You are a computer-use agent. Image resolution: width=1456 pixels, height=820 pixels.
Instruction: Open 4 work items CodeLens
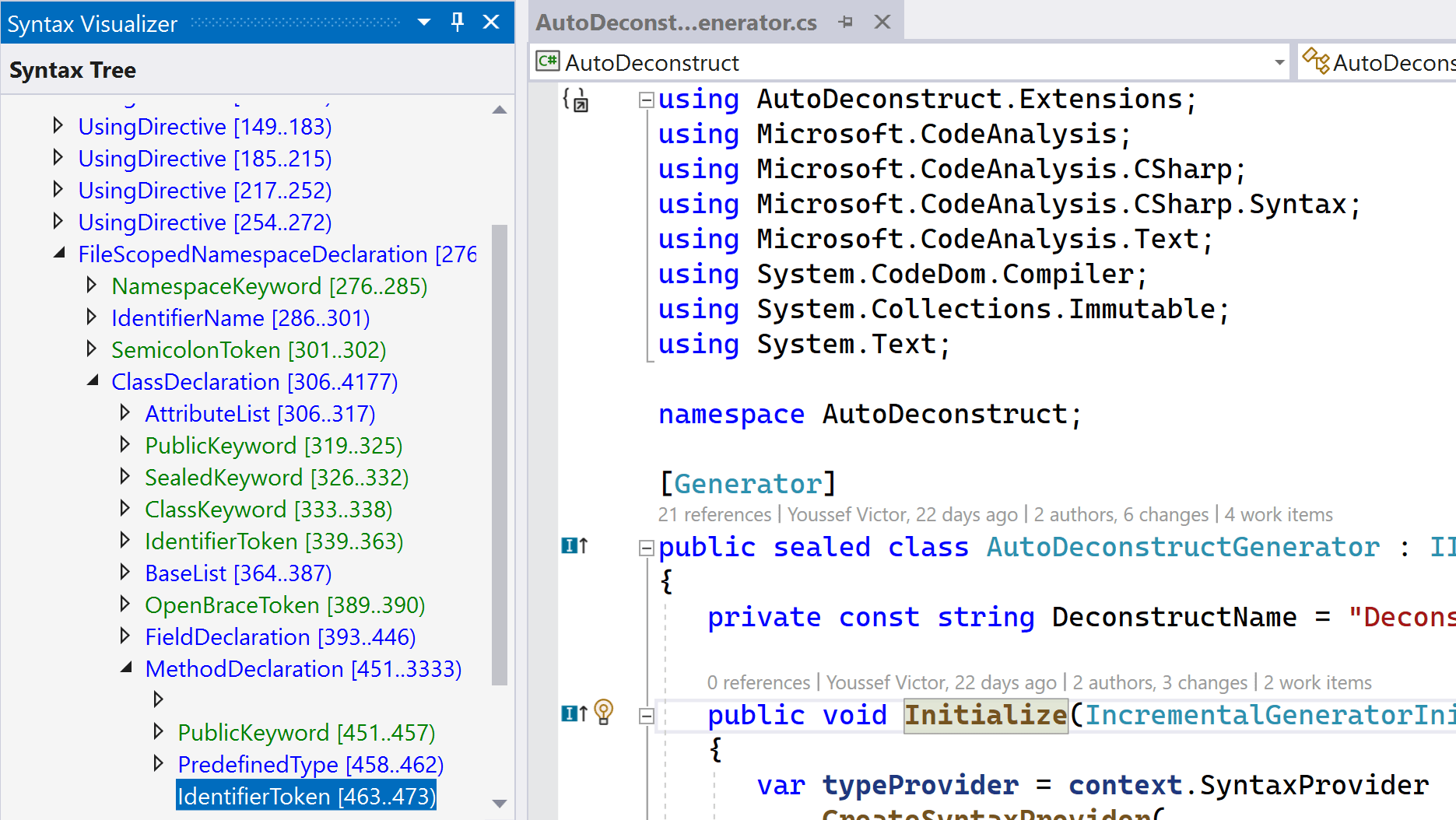1279,515
